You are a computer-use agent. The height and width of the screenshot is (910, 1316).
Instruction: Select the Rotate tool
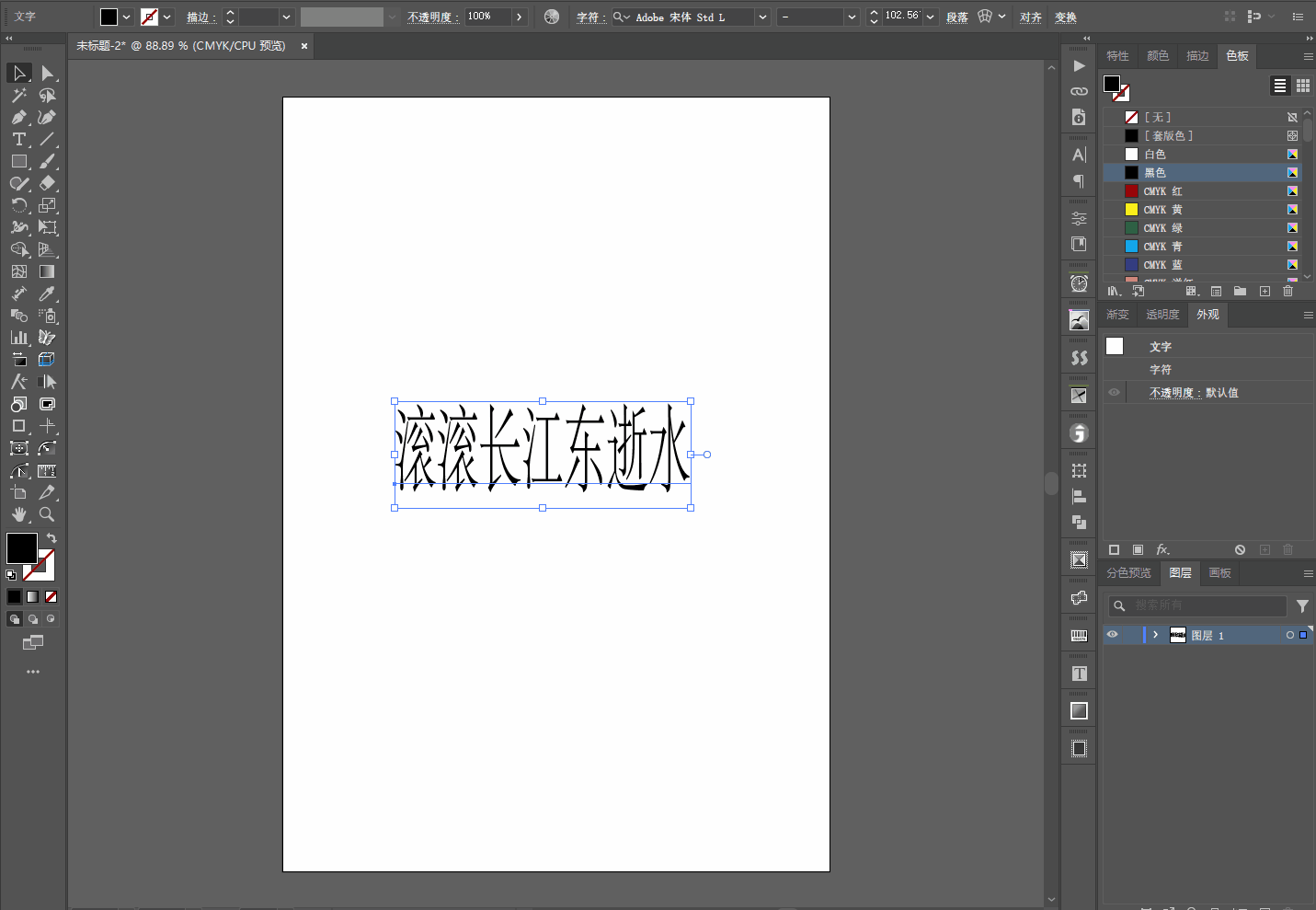18,205
